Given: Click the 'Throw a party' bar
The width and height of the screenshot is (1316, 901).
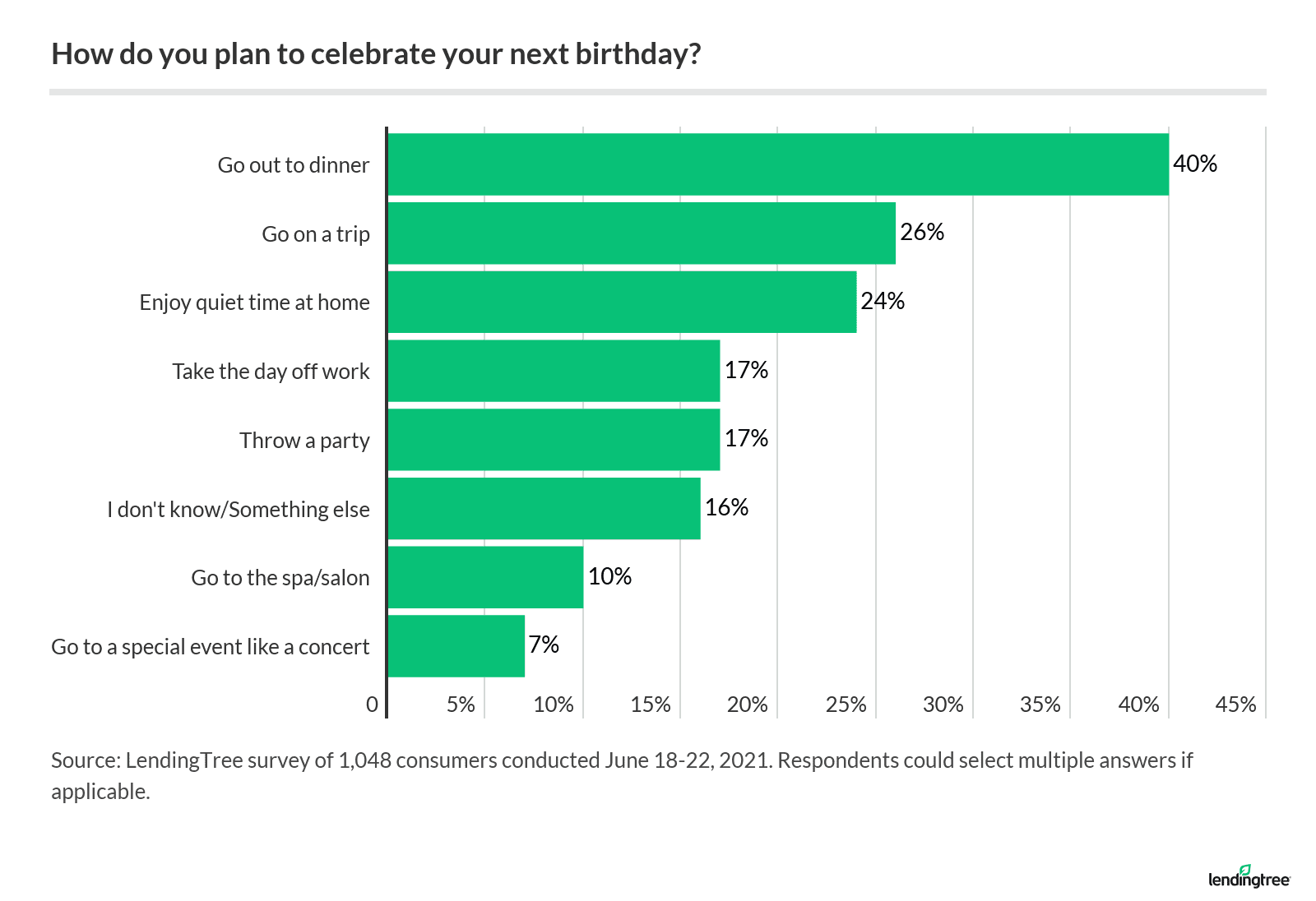Looking at the screenshot, I should [x=553, y=440].
